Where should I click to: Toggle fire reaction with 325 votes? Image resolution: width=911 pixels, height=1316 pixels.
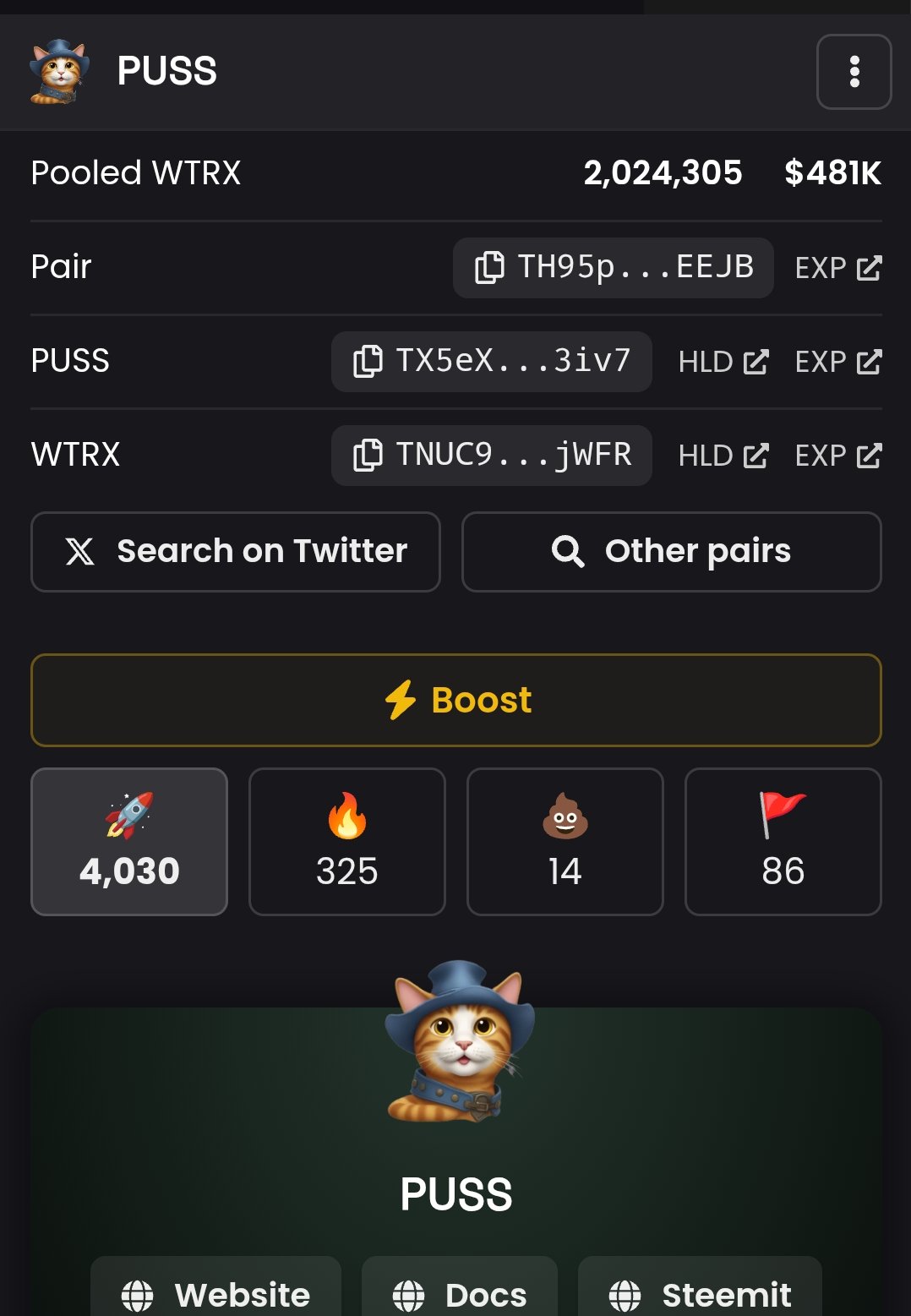click(x=347, y=842)
